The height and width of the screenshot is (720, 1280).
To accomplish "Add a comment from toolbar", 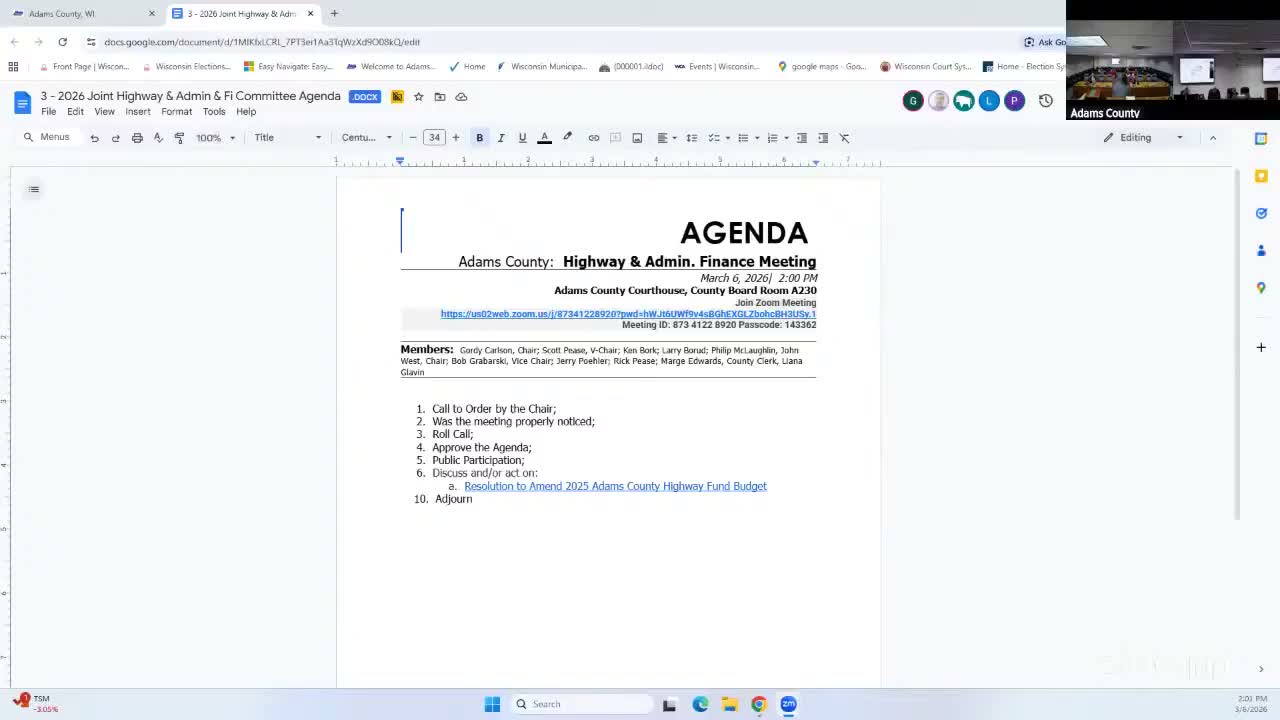I will (615, 138).
